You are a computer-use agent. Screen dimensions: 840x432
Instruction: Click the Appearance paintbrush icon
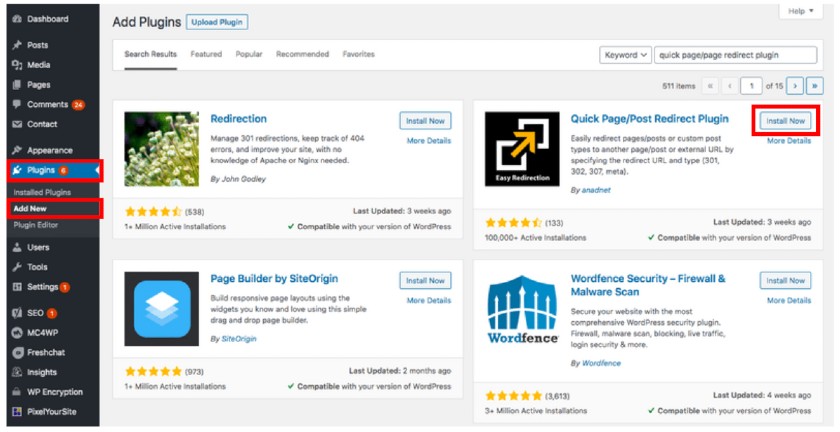click(17, 150)
